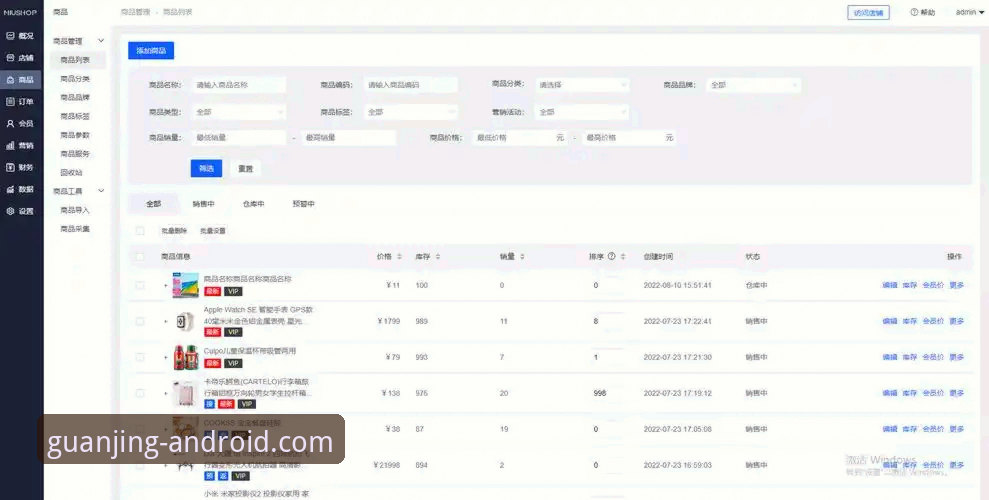Click 库存 for the ¥79 Culpo row

tap(910, 358)
